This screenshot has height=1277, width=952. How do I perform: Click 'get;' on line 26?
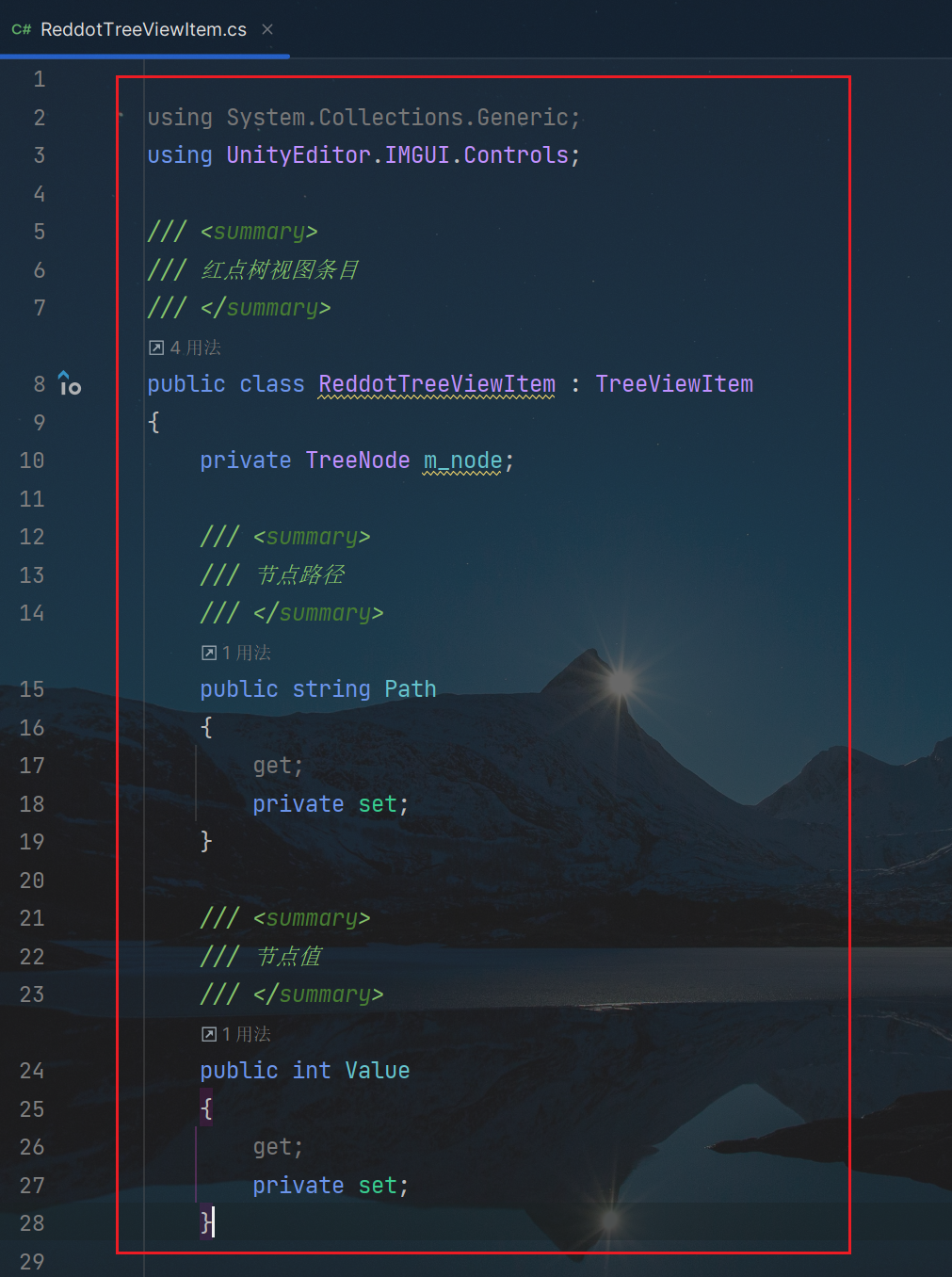(x=278, y=1147)
